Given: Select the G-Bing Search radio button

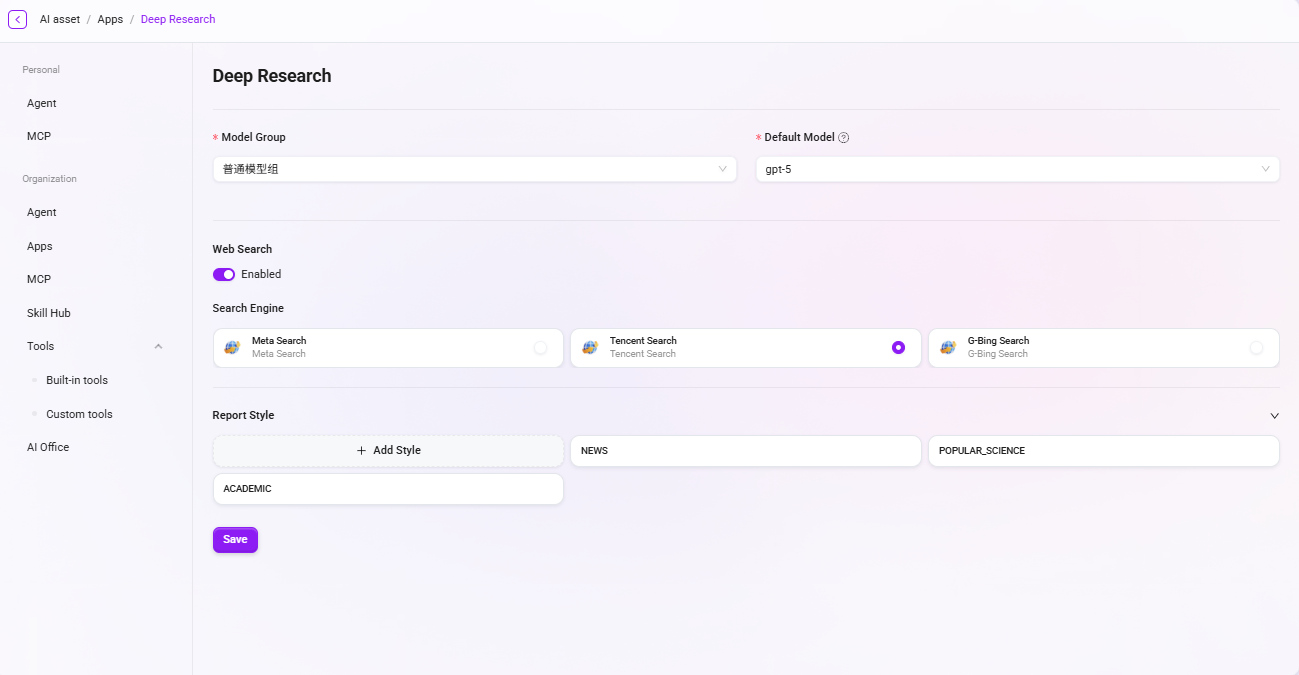Looking at the screenshot, I should click(x=1256, y=348).
